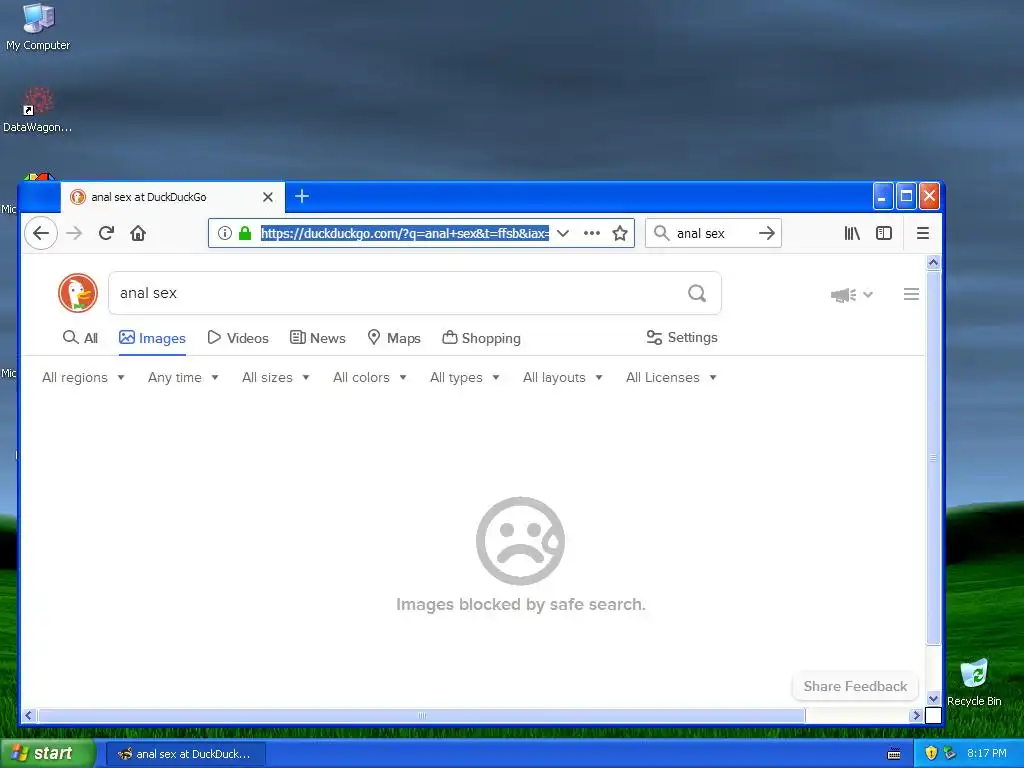Image resolution: width=1024 pixels, height=768 pixels.
Task: Click the vertical scrollbar thumb
Action: [x=933, y=458]
